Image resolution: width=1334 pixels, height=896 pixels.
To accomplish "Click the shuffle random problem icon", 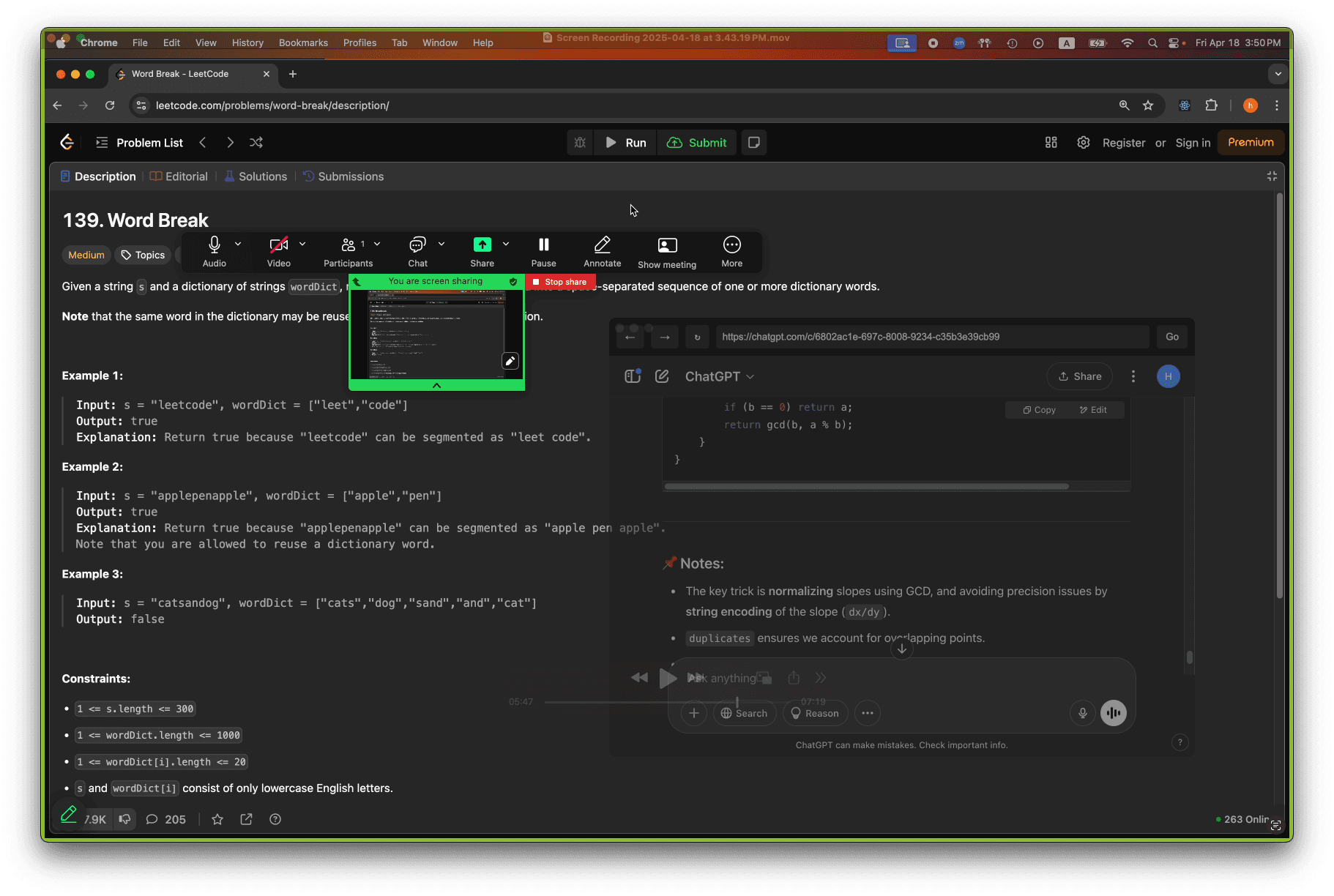I will (256, 143).
